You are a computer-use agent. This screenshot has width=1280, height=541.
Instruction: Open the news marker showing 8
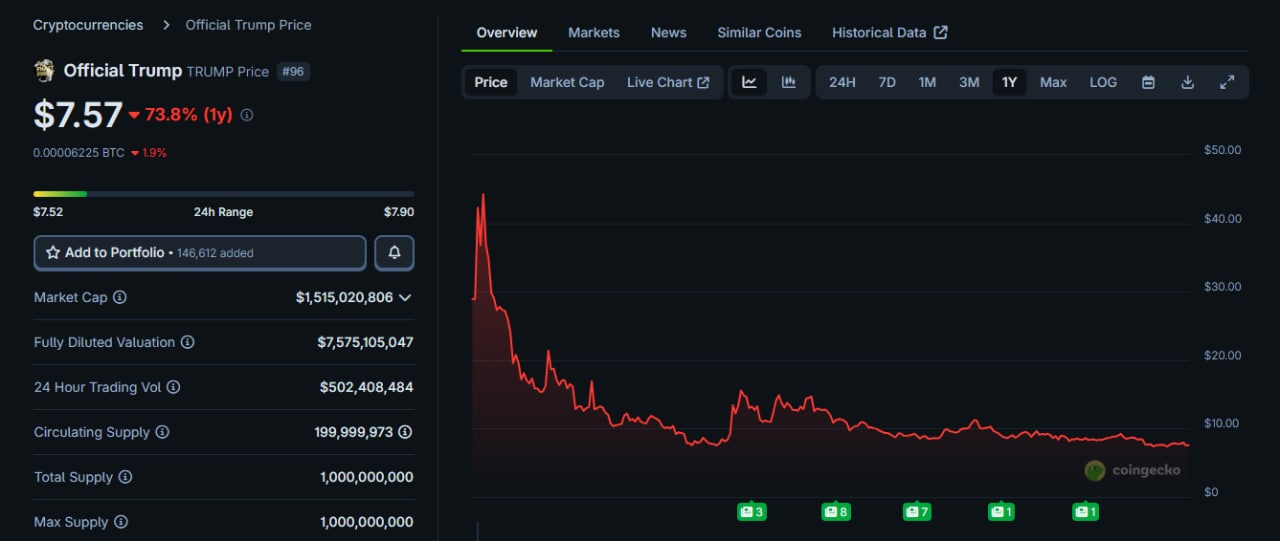coord(835,512)
